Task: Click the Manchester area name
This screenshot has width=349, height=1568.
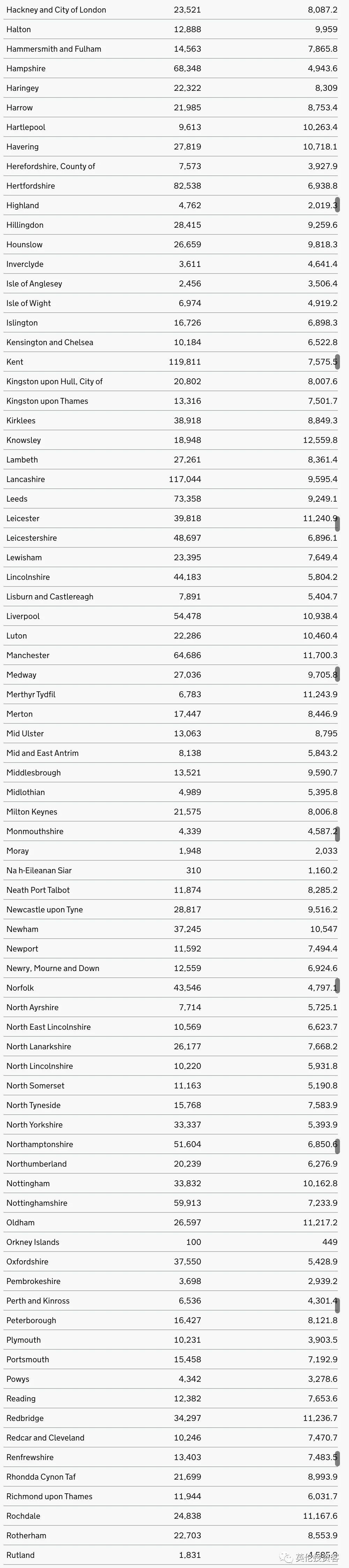Action: pyautogui.click(x=28, y=656)
